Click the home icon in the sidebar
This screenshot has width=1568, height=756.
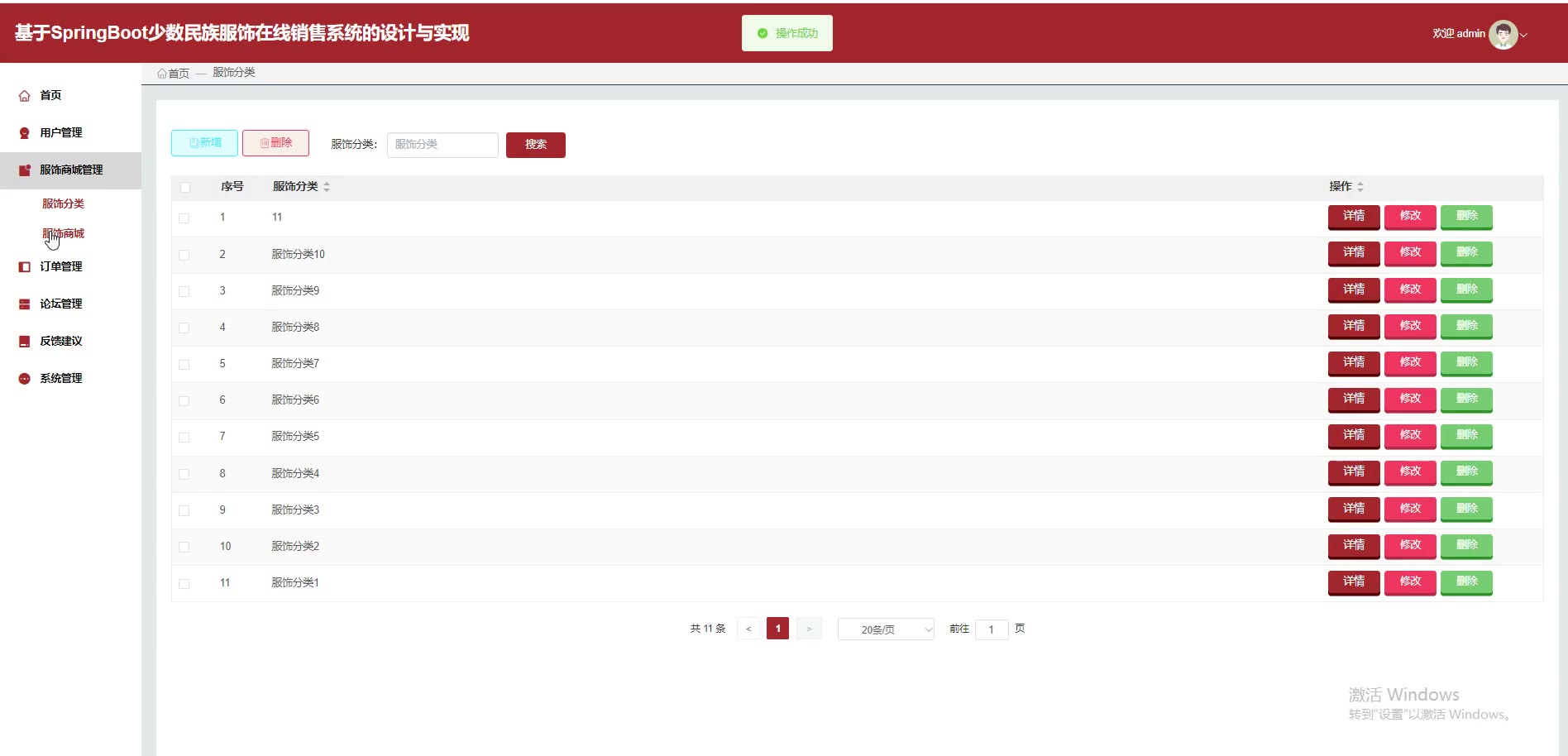(25, 96)
